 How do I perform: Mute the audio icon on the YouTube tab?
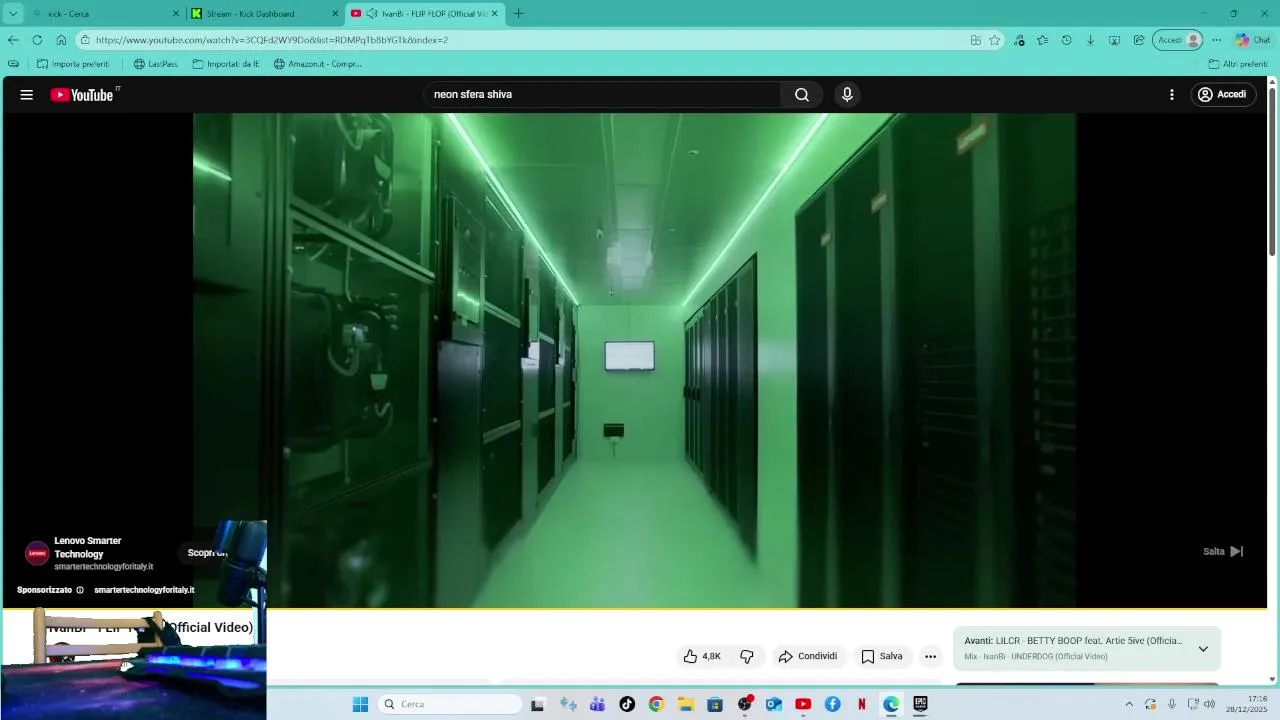372,14
